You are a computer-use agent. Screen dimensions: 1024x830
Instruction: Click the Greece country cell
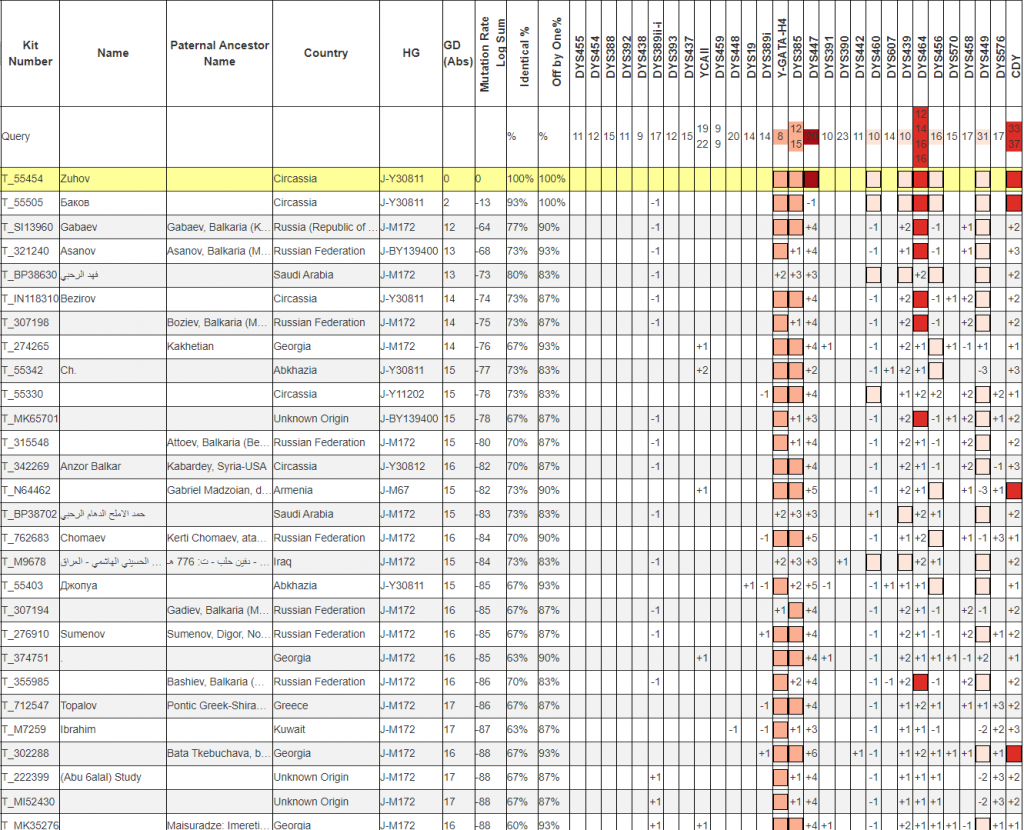click(291, 705)
